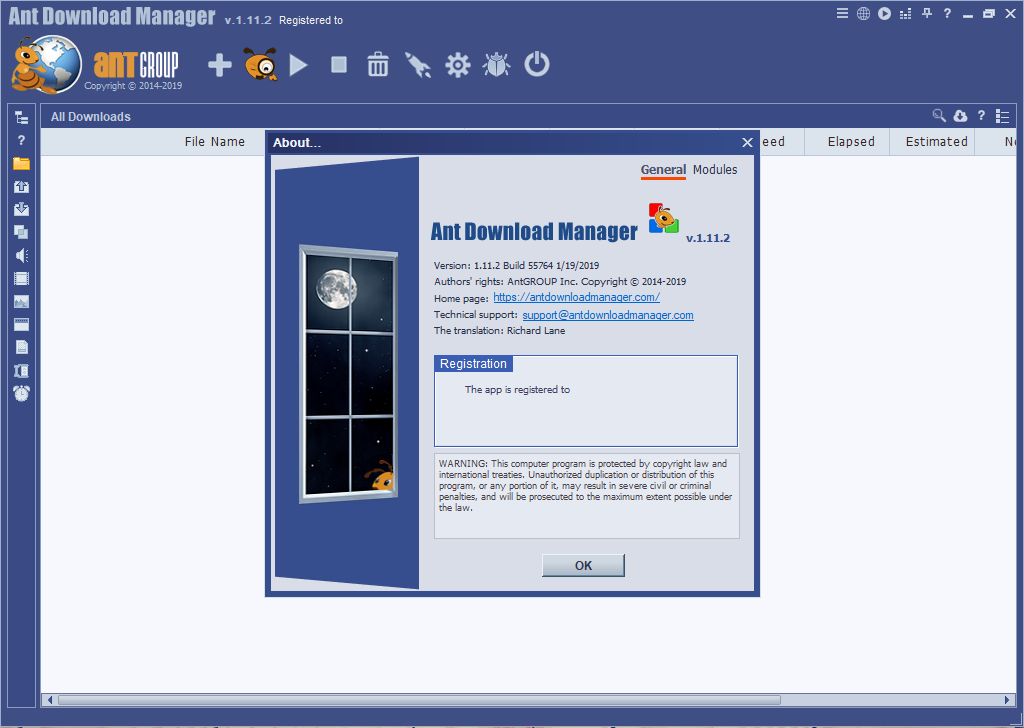Filter videos with the sidebar film strip icon
Screen dimensions: 1024x728
tap(22, 279)
